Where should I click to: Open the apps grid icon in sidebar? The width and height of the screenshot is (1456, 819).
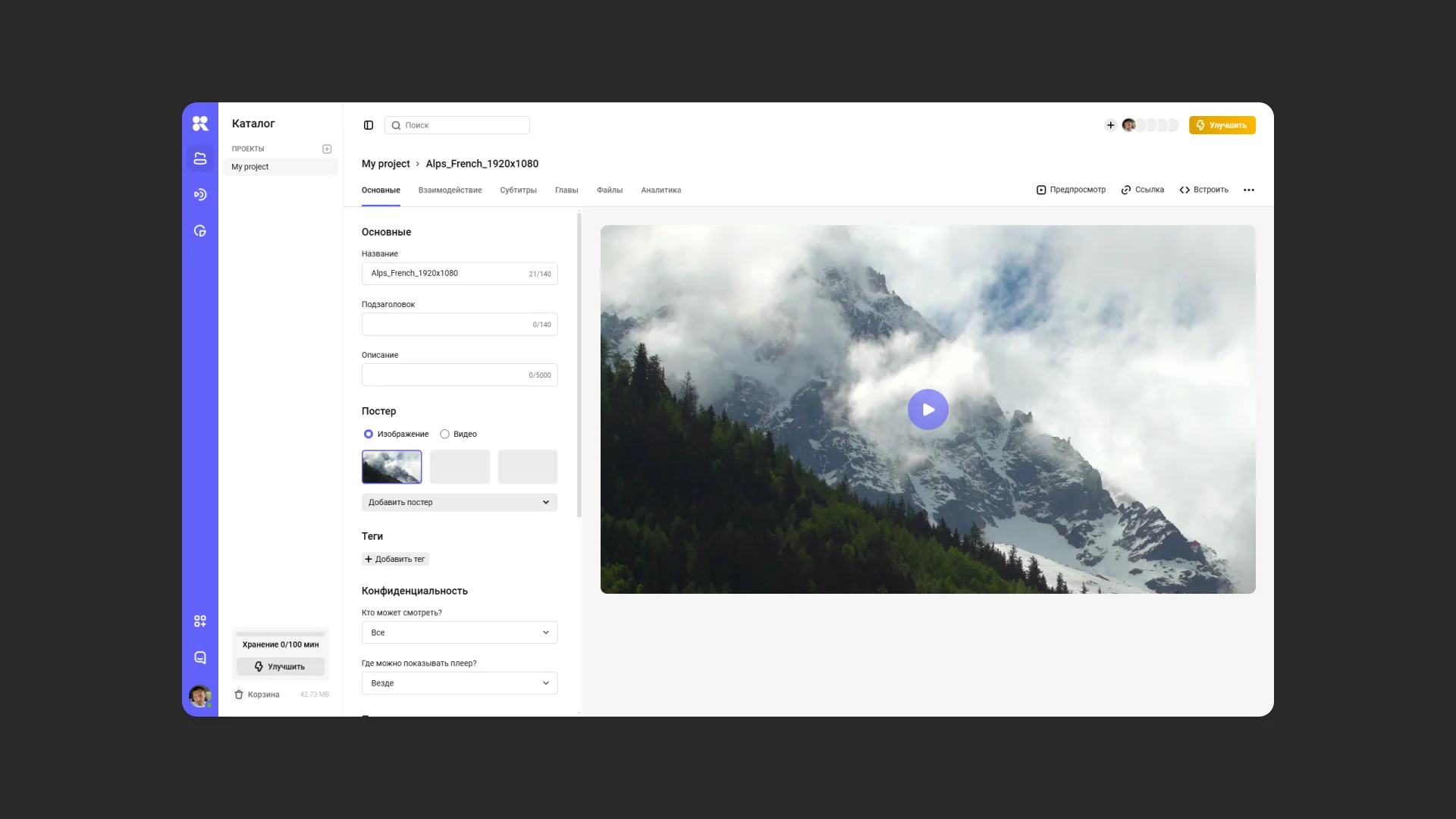pyautogui.click(x=200, y=621)
